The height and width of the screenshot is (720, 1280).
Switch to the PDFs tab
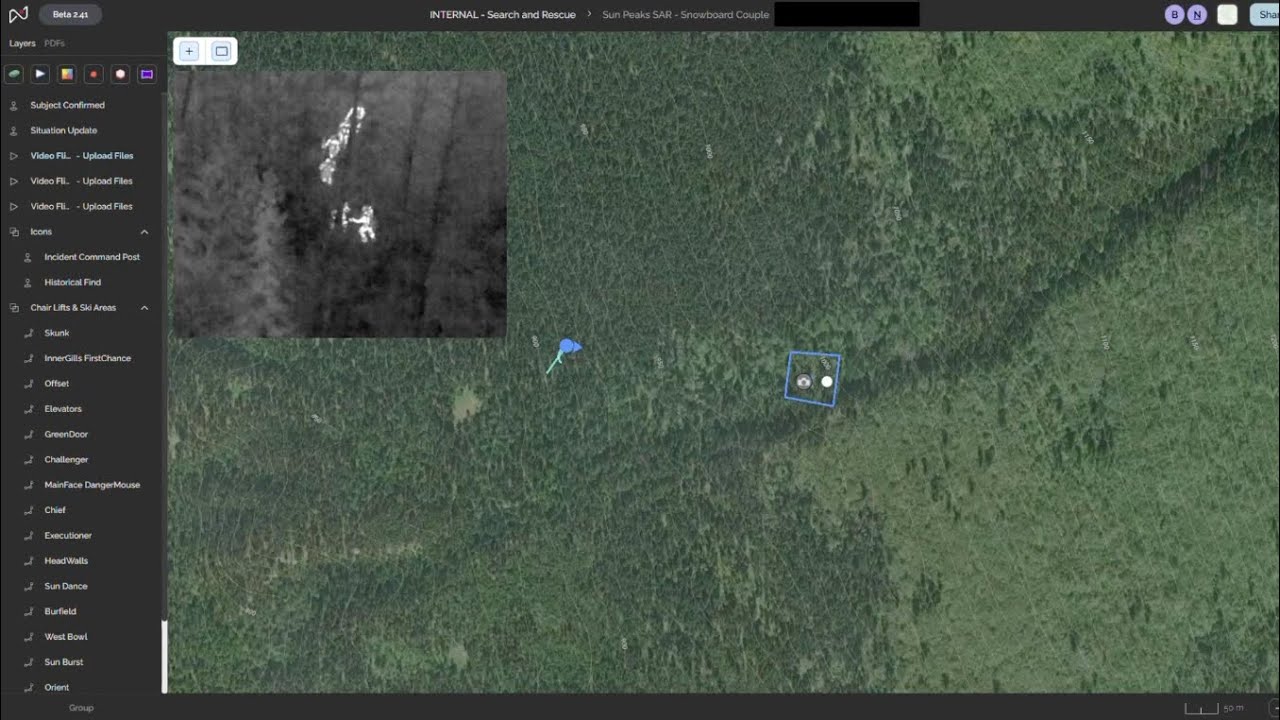[x=55, y=44]
